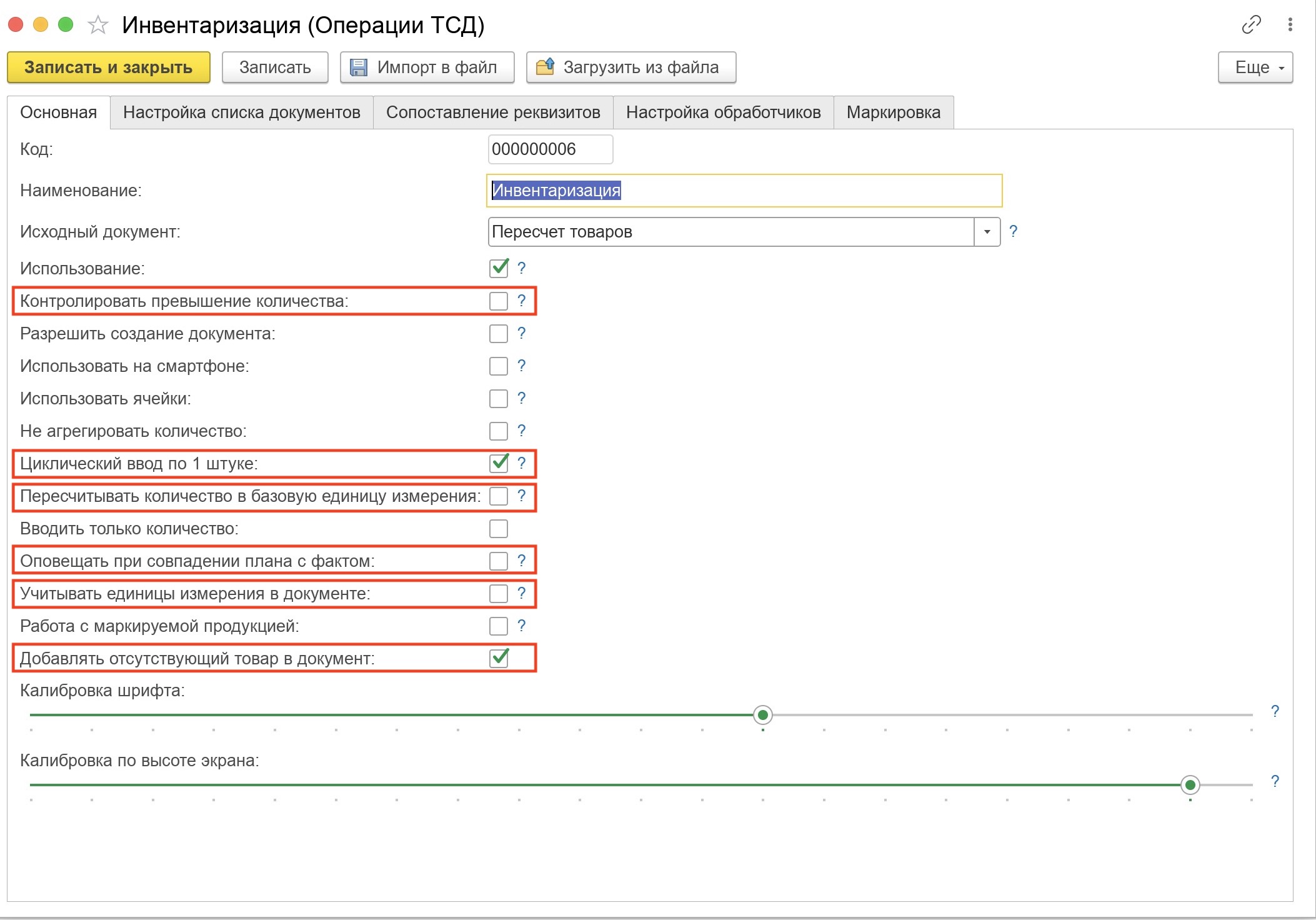Show help for Использовать ячейки

pyautogui.click(x=521, y=398)
